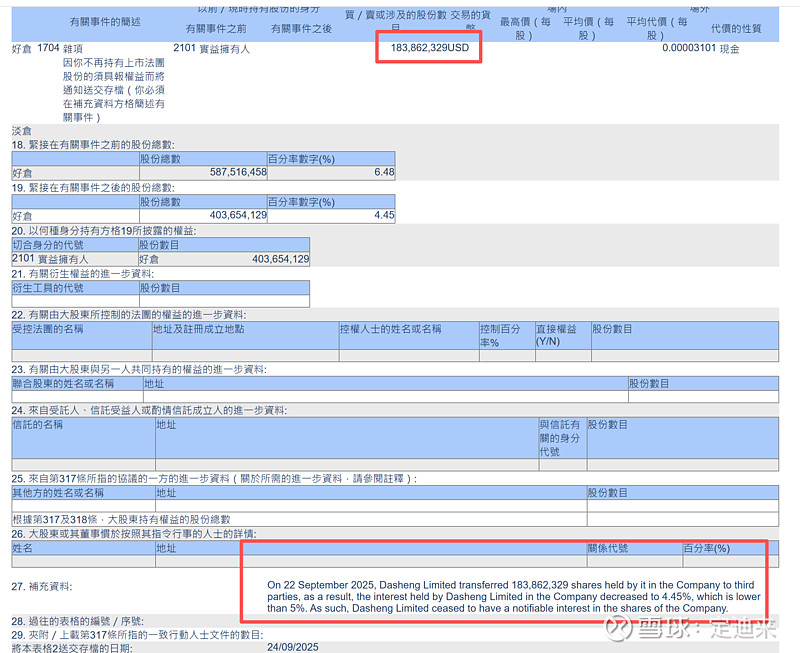Click the 現金 consideration type

(x=730, y=48)
